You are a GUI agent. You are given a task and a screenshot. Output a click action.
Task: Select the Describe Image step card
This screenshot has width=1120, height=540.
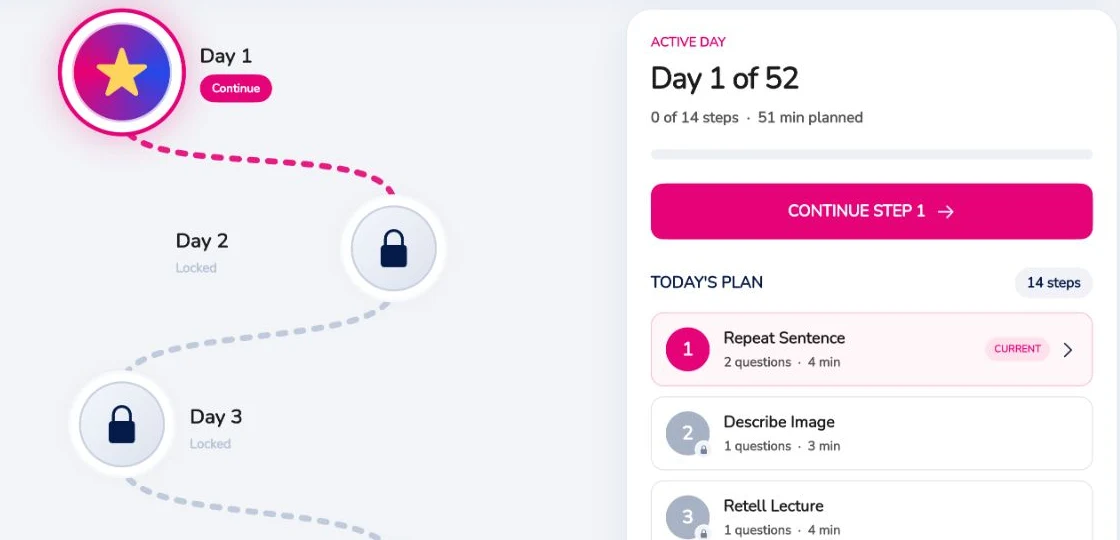coord(871,434)
